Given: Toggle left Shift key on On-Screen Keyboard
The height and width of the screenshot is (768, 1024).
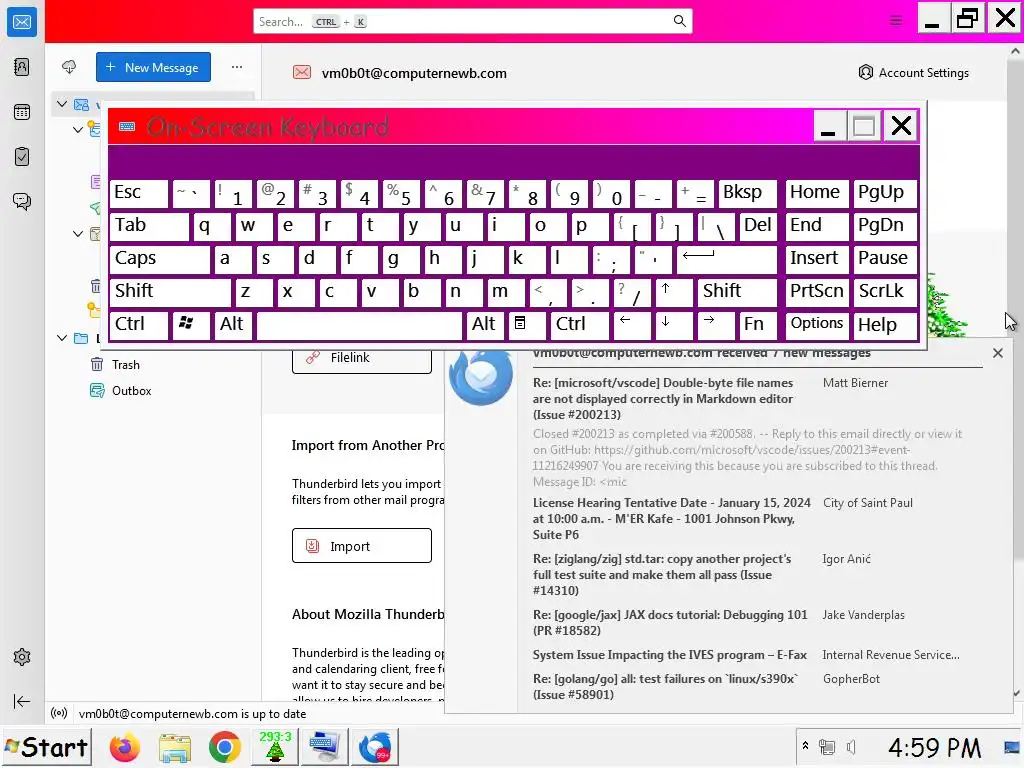Looking at the screenshot, I should pyautogui.click(x=170, y=291).
